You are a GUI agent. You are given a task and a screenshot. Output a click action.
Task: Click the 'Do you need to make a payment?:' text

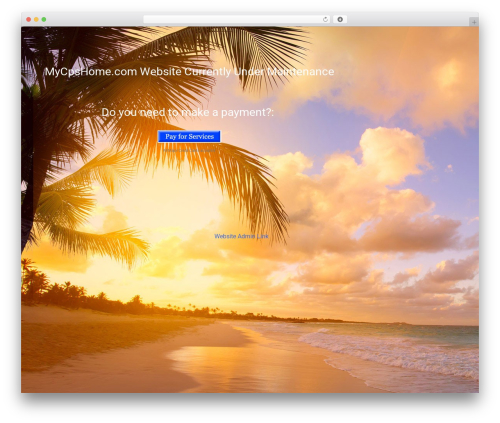click(187, 112)
